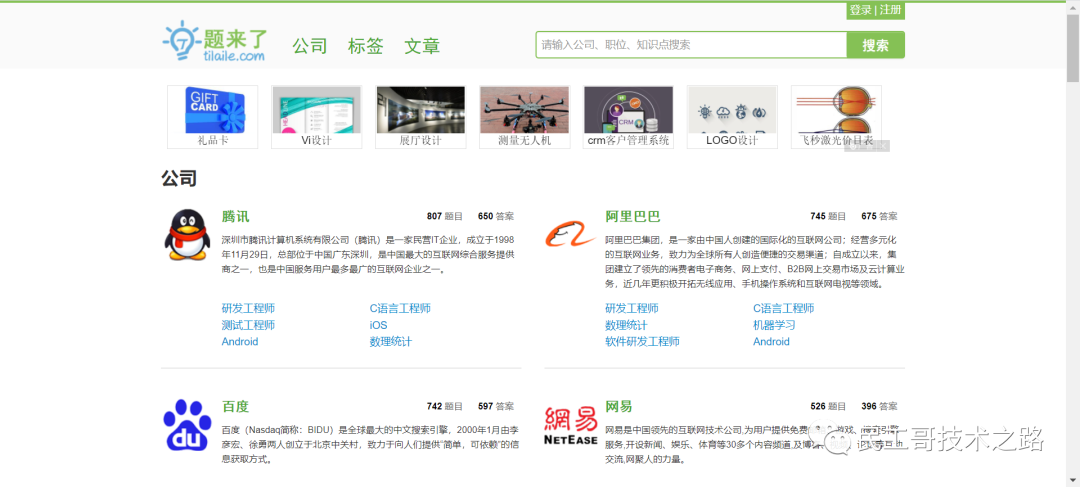Open the LOGO设计 ad thumbnail
Screen dimensions: 1080x487
point(732,117)
